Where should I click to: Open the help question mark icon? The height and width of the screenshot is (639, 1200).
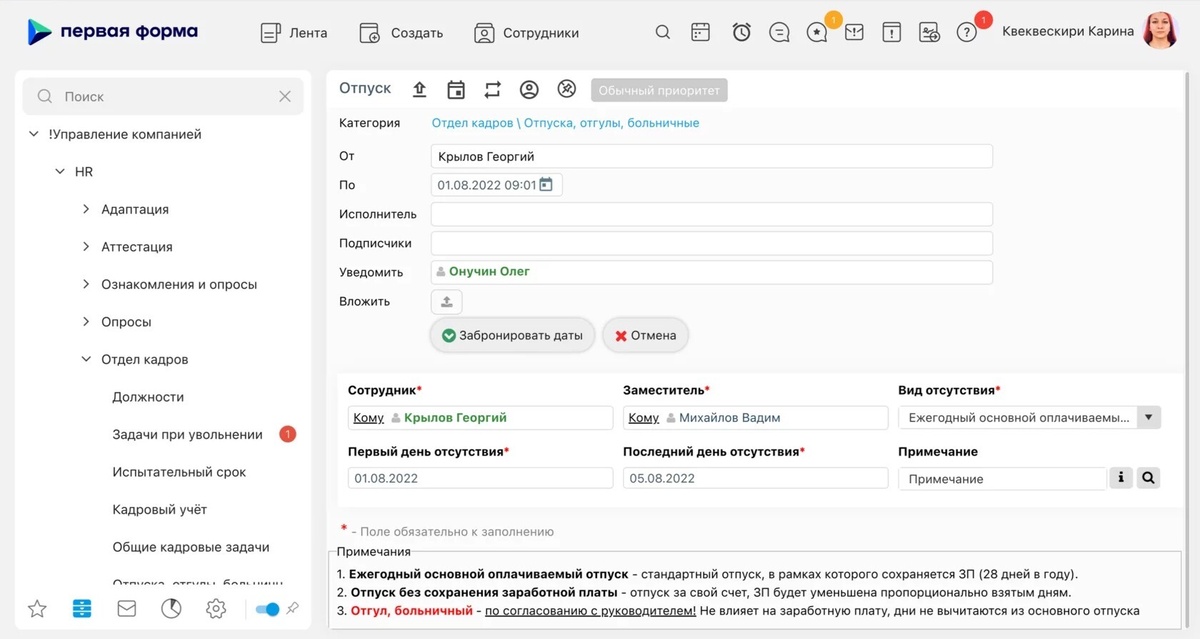pyautogui.click(x=966, y=32)
